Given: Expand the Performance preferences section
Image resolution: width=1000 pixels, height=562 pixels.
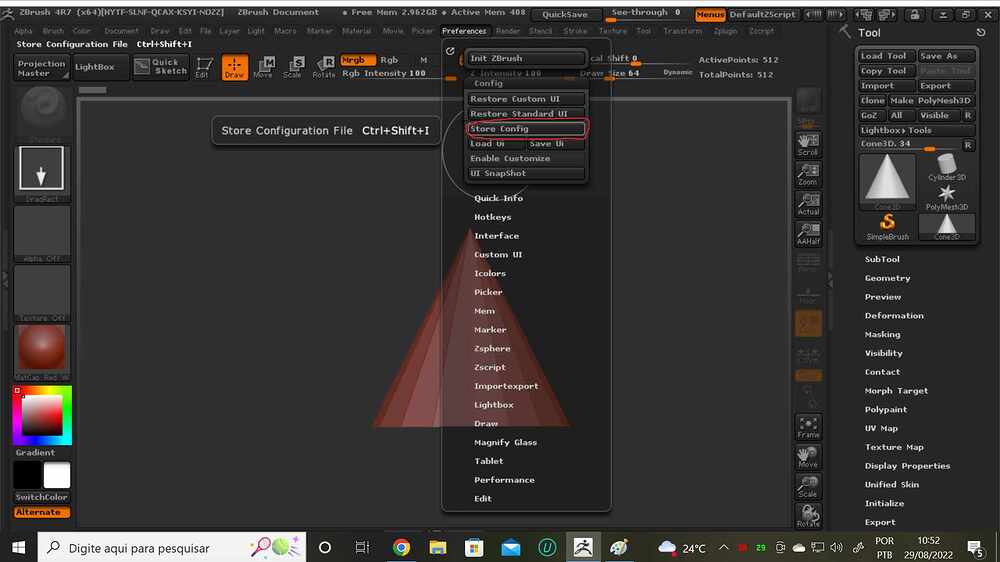Looking at the screenshot, I should click(504, 480).
